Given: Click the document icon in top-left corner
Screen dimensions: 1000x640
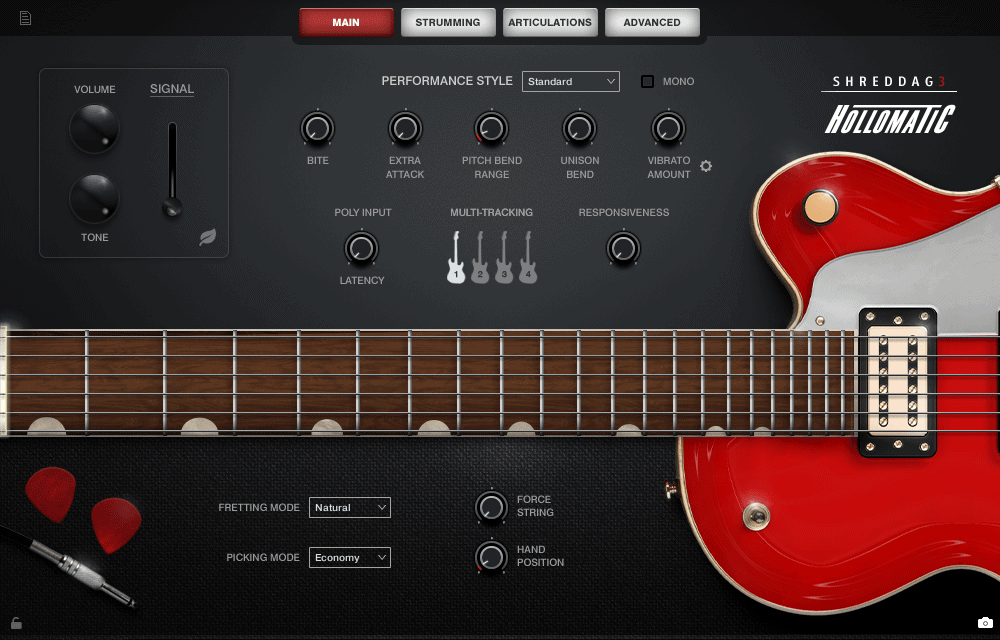Looking at the screenshot, I should click(x=25, y=18).
